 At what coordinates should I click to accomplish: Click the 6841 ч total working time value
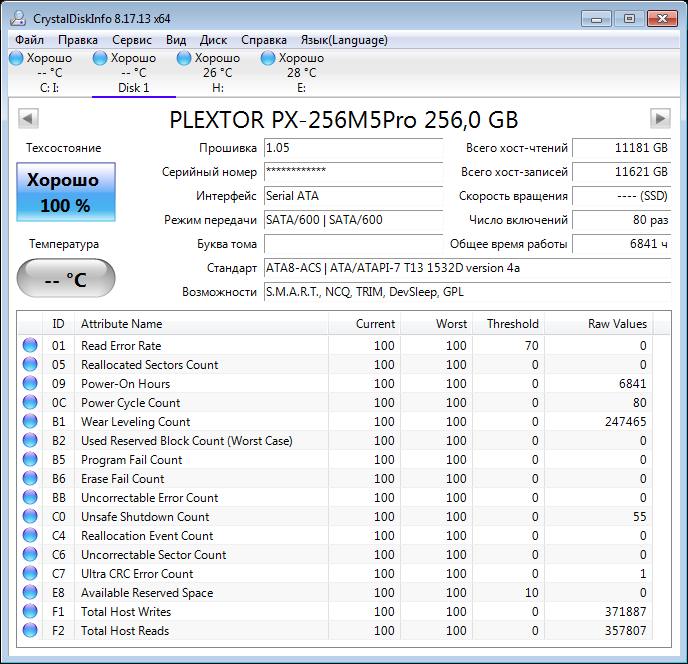622,244
